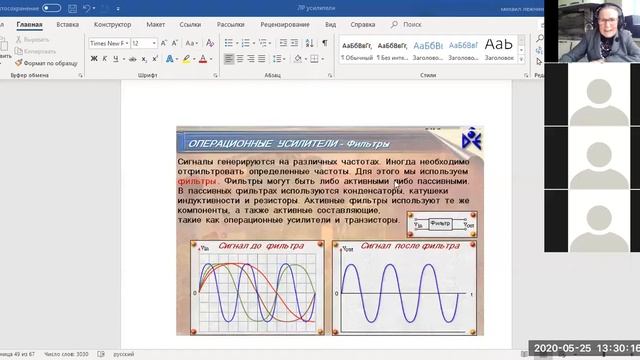Apply yellow text highlight color
Image resolution: width=640 pixels, height=360 pixels.
pos(186,59)
